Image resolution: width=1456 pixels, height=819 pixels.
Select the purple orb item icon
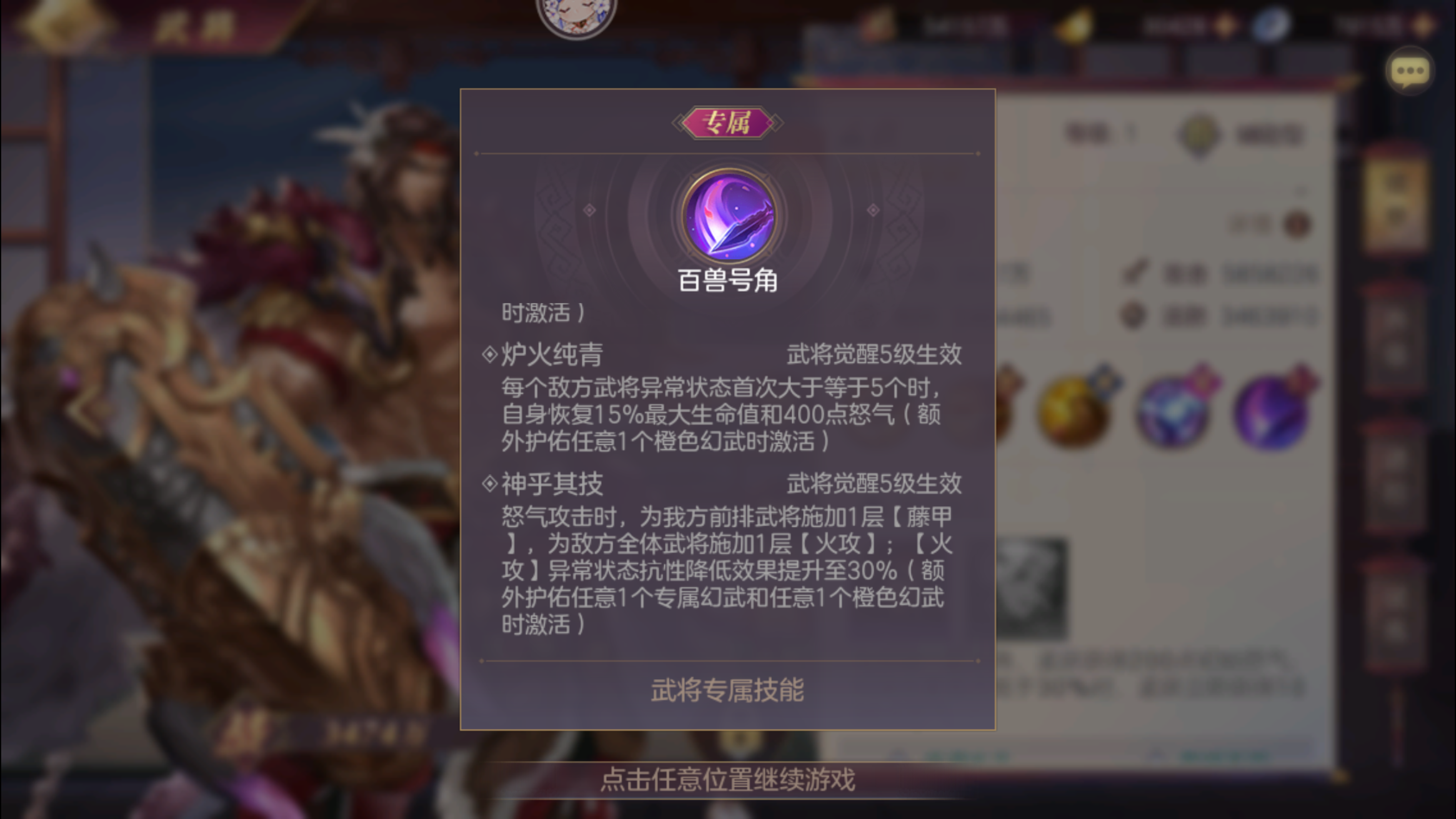coord(1273,409)
